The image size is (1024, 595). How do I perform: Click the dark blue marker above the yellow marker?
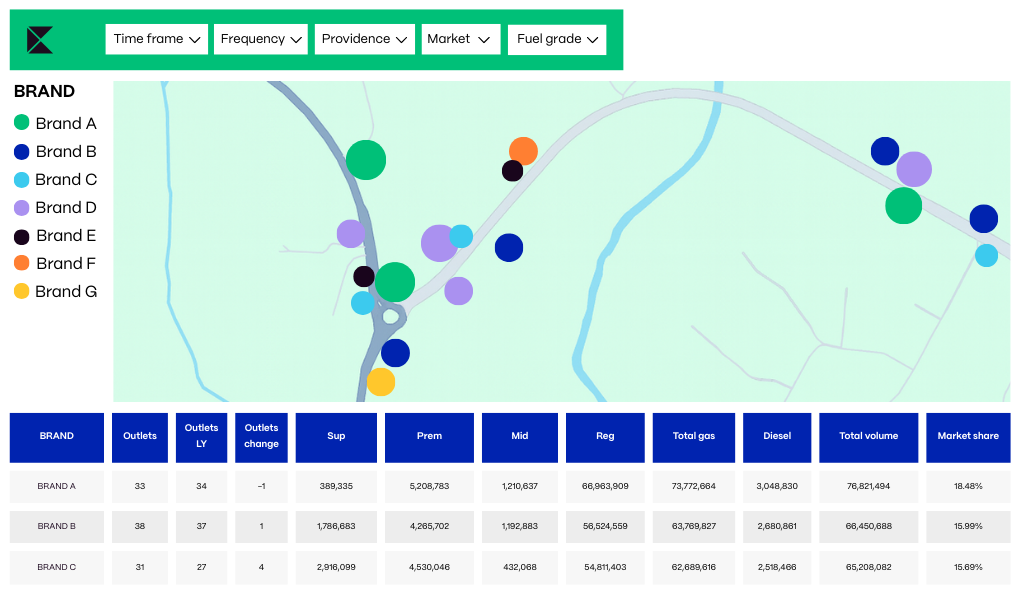coord(395,353)
